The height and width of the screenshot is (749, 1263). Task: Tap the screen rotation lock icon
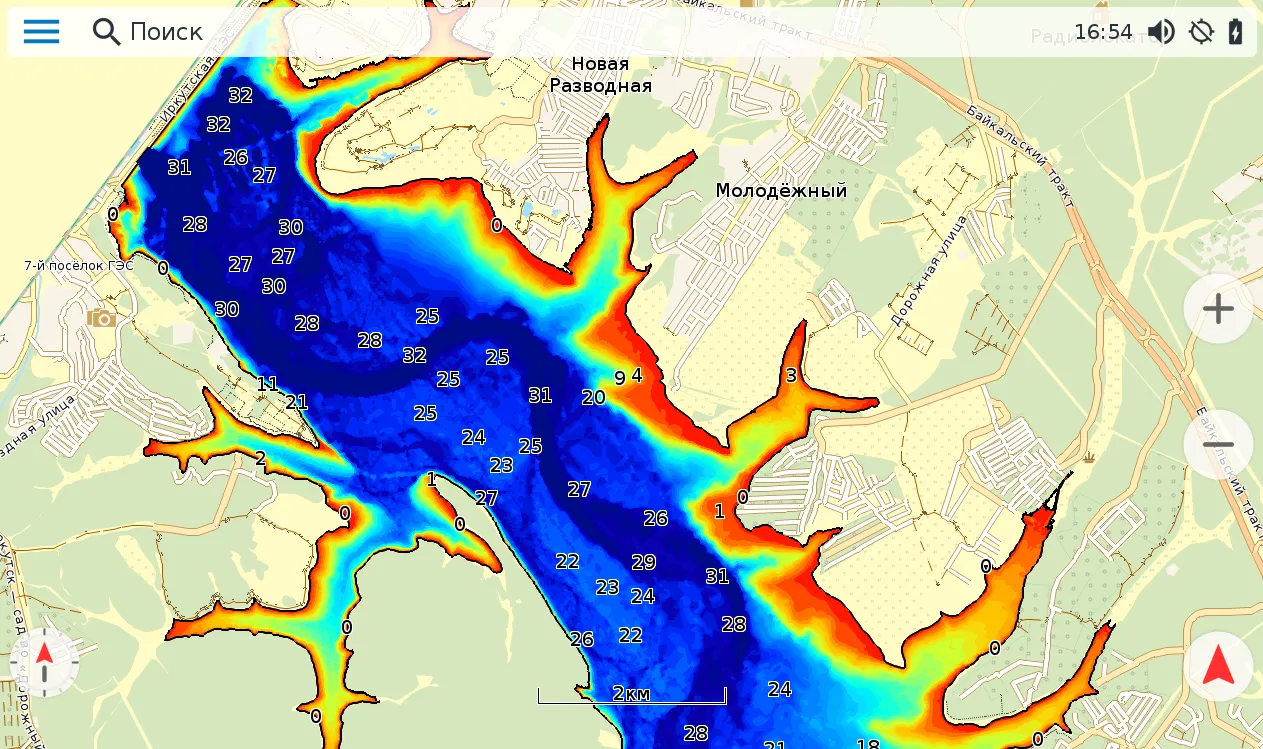pyautogui.click(x=1201, y=32)
